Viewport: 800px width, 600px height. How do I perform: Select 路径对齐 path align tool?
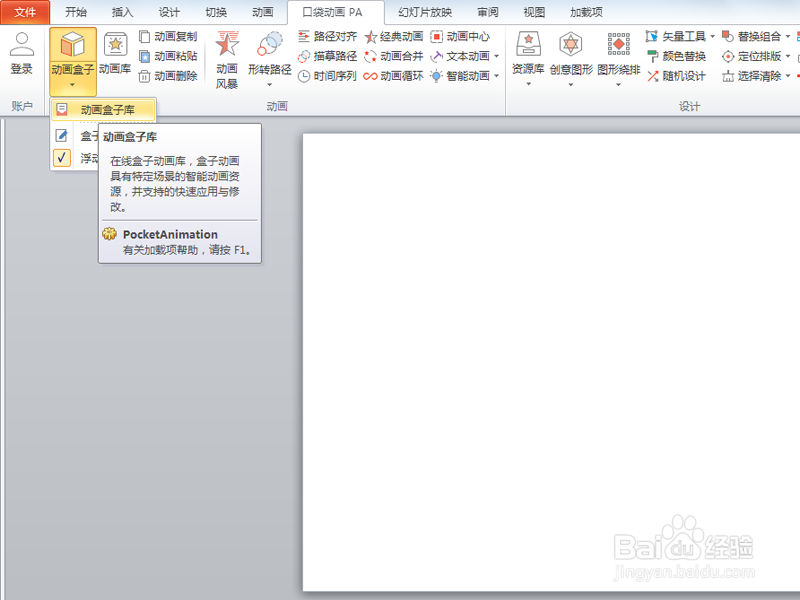(327, 36)
